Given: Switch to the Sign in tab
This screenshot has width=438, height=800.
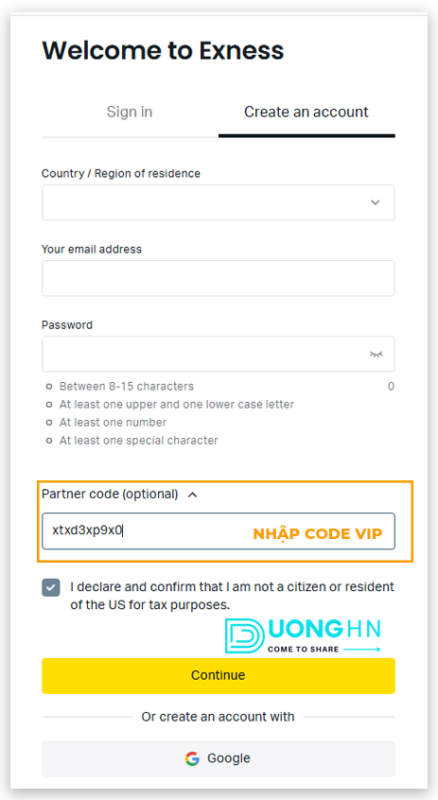Looking at the screenshot, I should tap(130, 112).
